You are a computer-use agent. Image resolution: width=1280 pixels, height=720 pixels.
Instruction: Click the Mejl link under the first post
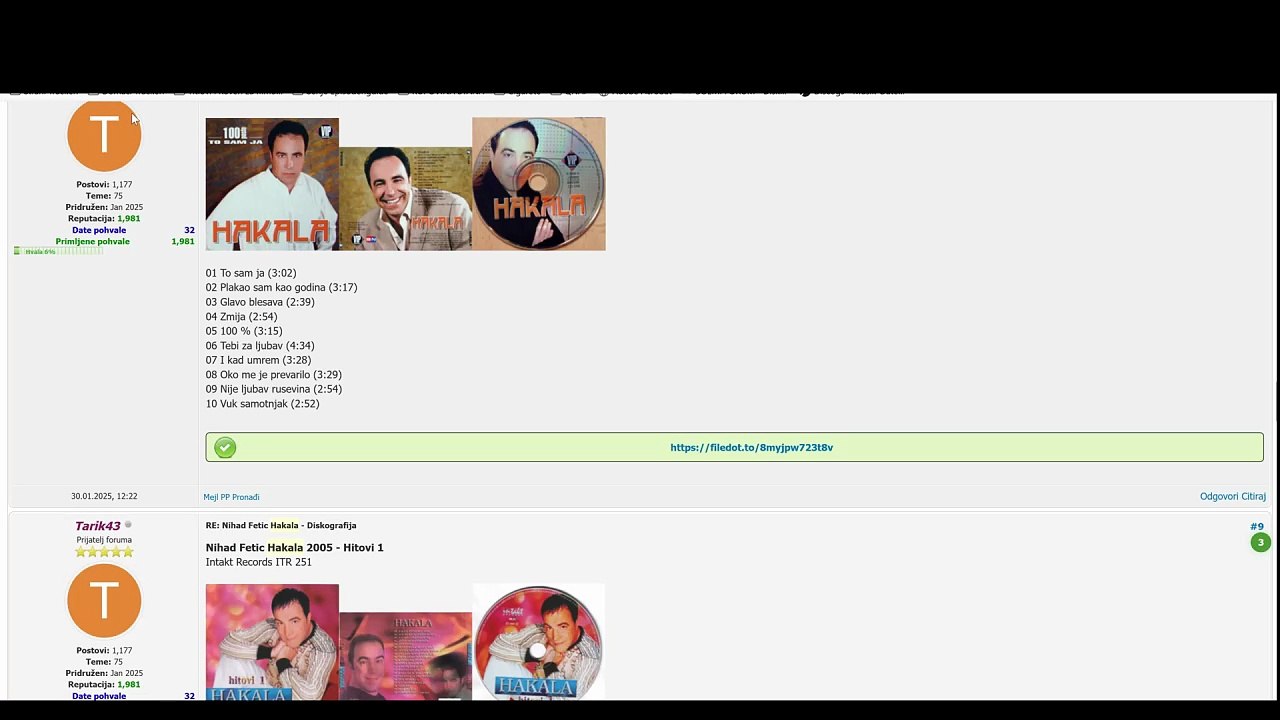coord(211,497)
